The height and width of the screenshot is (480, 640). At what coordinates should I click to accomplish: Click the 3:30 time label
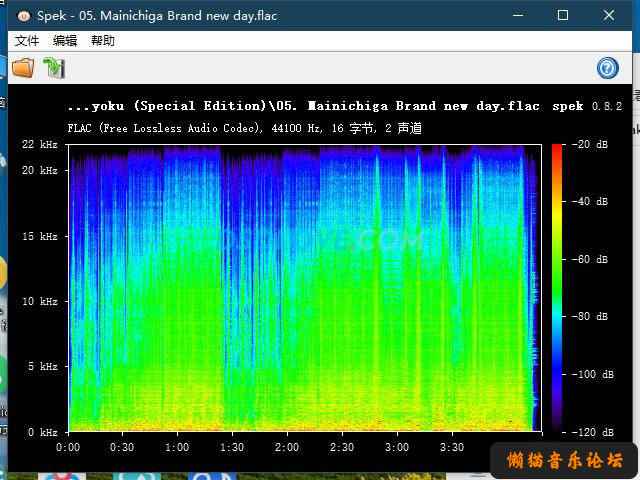point(452,447)
